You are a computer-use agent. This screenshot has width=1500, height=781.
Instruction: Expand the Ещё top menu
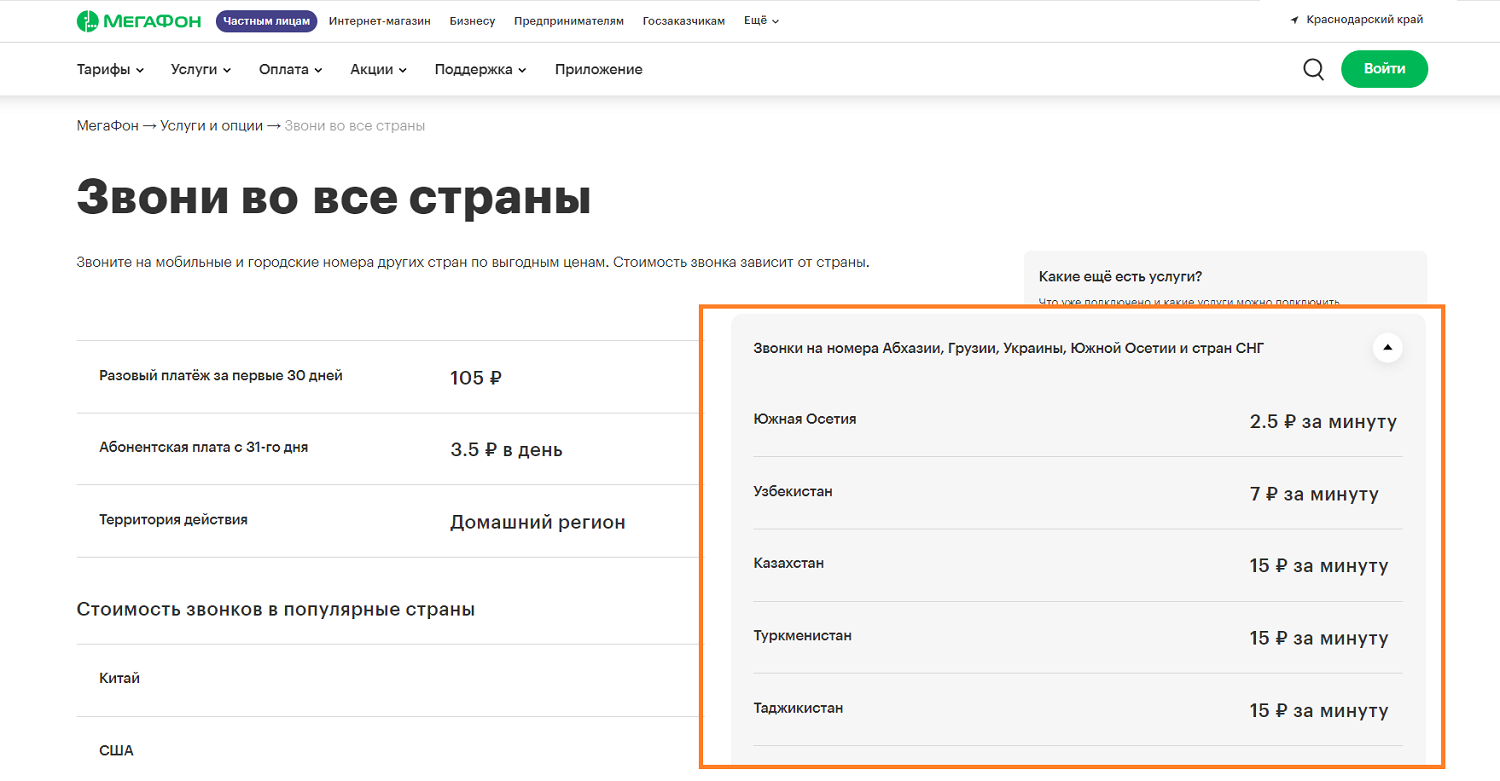click(x=762, y=21)
